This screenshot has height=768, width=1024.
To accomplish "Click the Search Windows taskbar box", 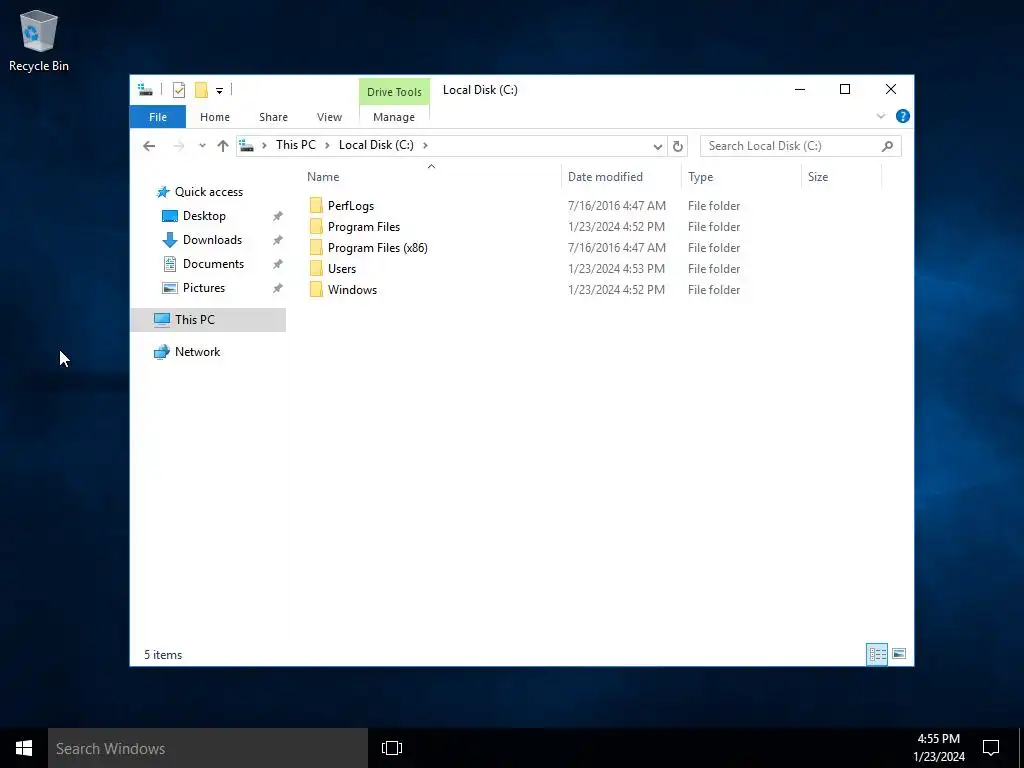I will pyautogui.click(x=208, y=748).
